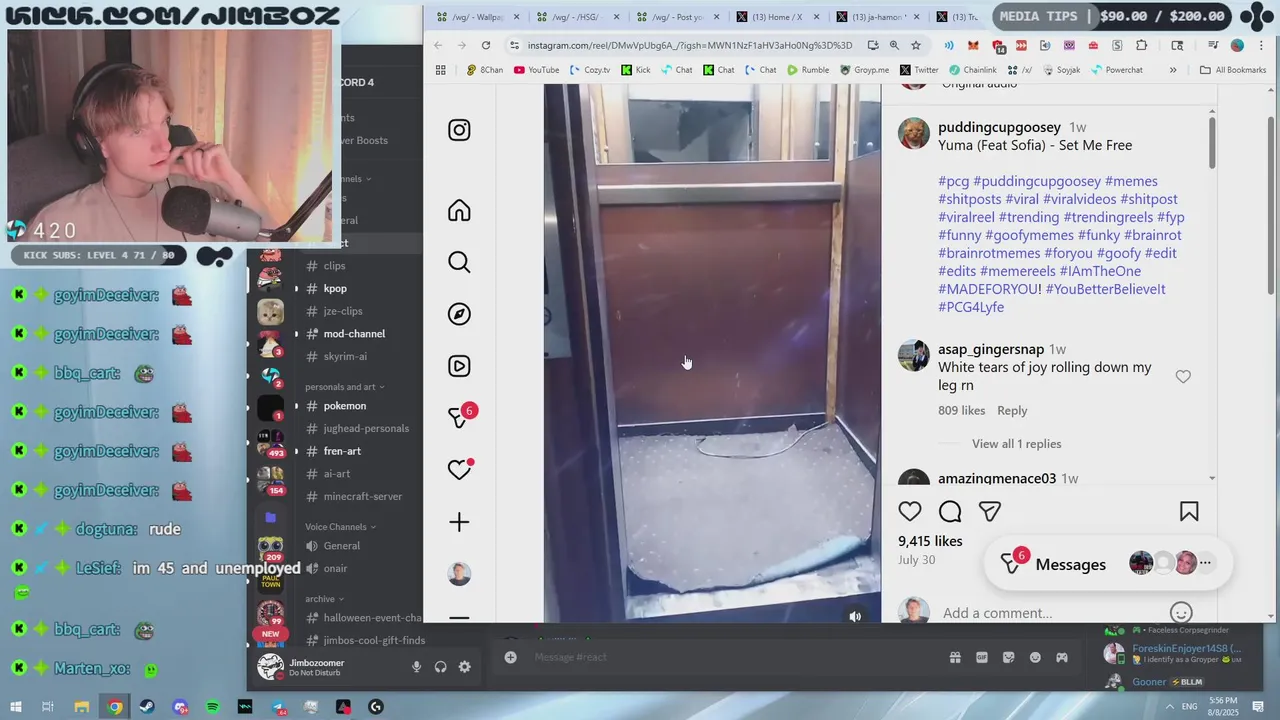Collapse the 'archive' Discord category
1280x720 pixels.
(324, 599)
